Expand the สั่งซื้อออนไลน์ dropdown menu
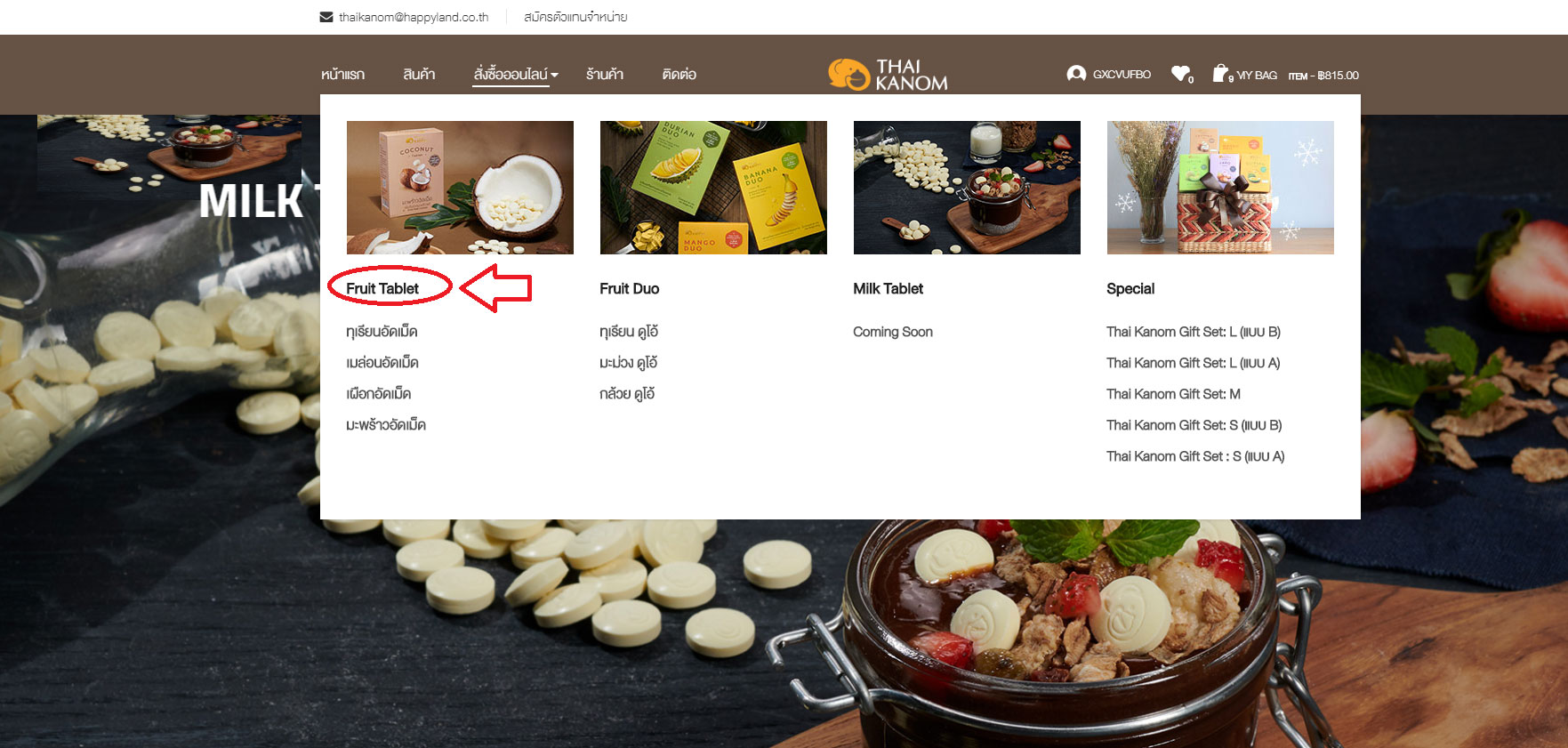Image resolution: width=1568 pixels, height=748 pixels. 516,75
